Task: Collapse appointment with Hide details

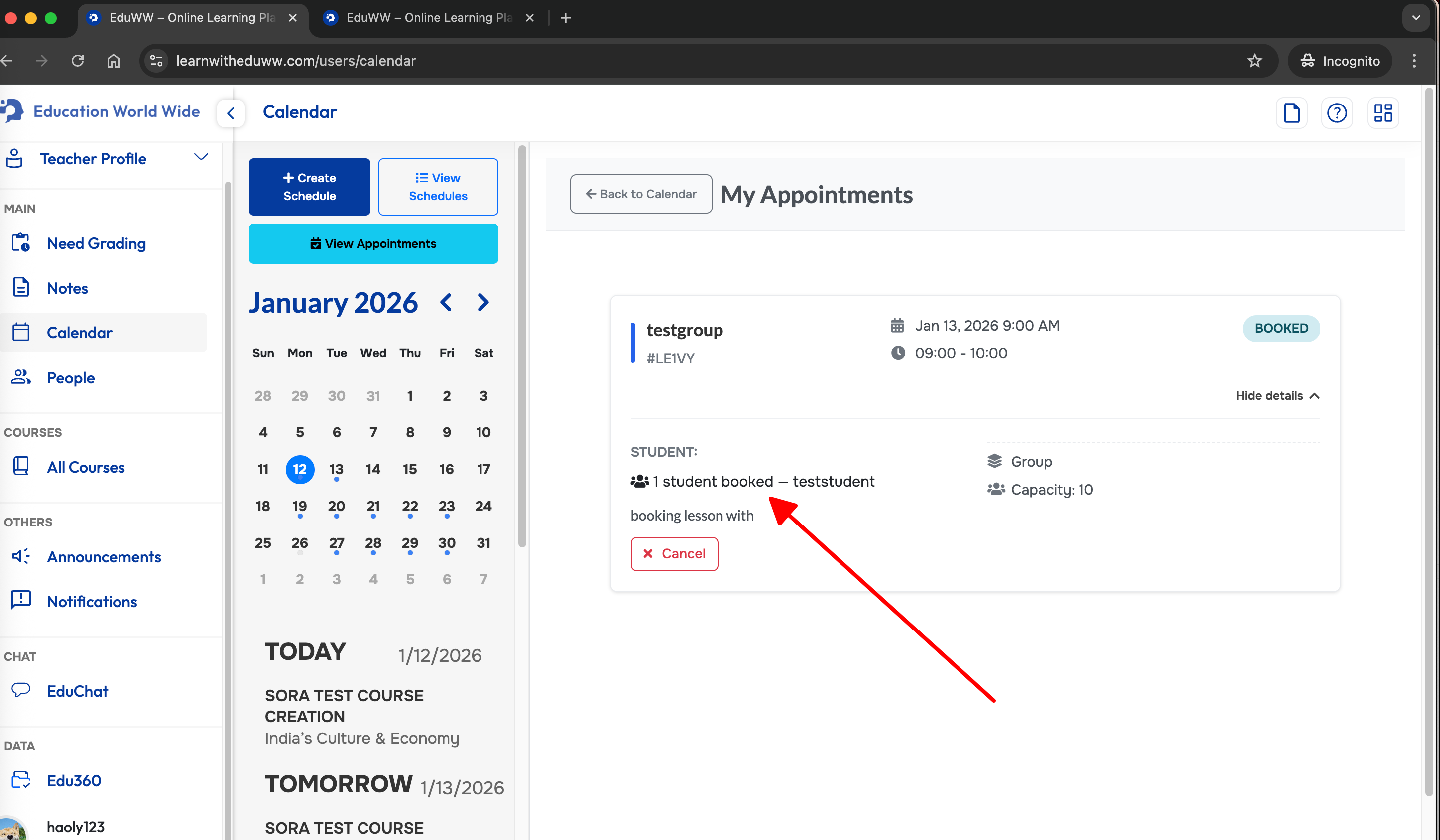Action: (1277, 395)
